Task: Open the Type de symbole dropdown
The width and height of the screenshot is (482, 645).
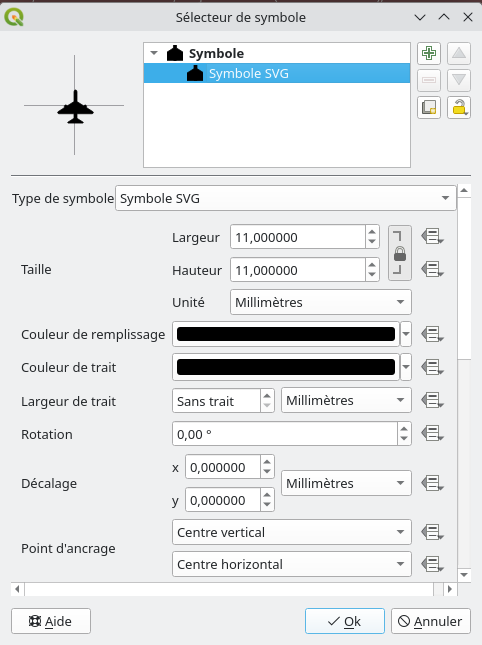Action: (286, 198)
